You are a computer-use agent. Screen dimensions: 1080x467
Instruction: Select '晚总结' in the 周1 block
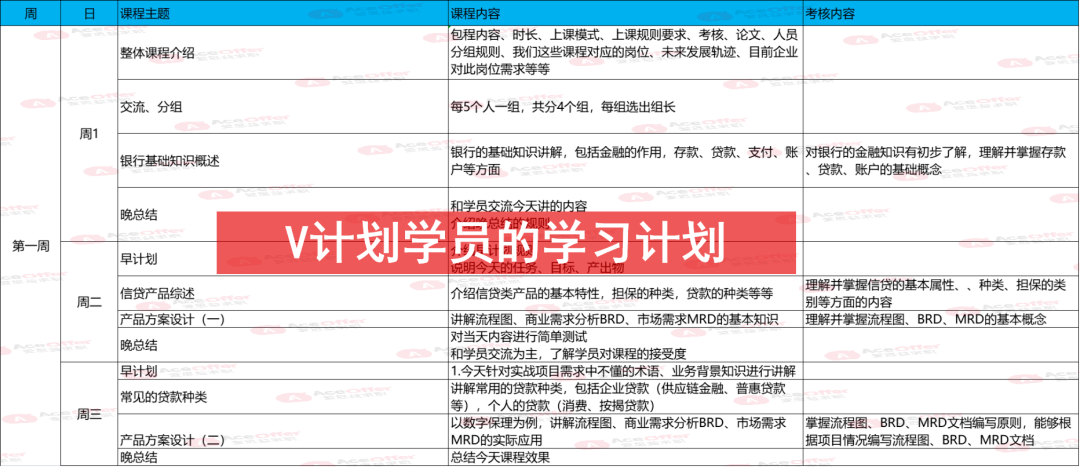pyautogui.click(x=282, y=214)
